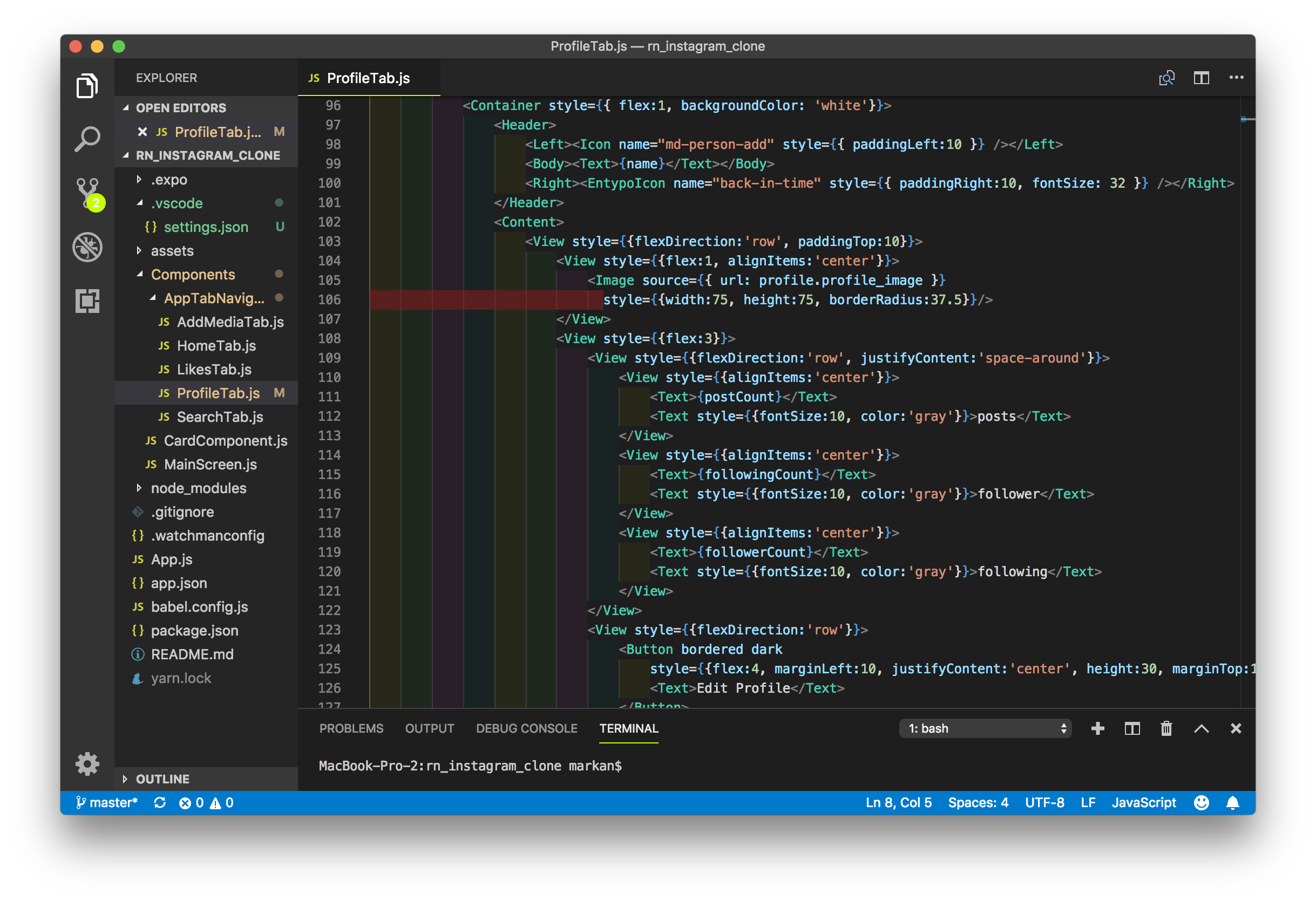This screenshot has width=1316, height=901.
Task: Open the 1: bash terminal dropdown
Action: pyautogui.click(x=985, y=728)
